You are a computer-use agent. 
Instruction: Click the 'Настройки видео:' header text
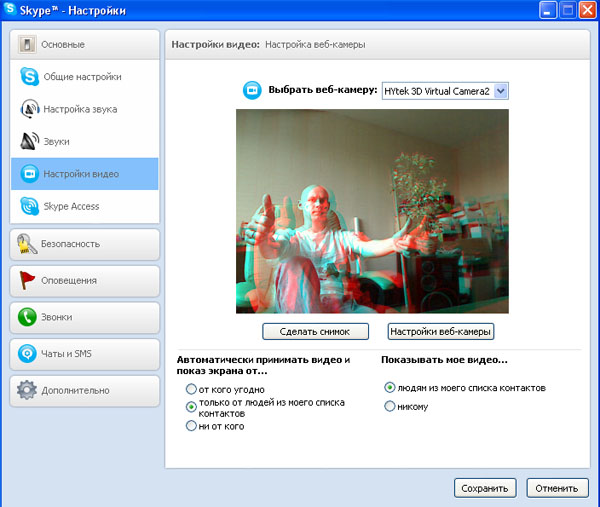215,44
